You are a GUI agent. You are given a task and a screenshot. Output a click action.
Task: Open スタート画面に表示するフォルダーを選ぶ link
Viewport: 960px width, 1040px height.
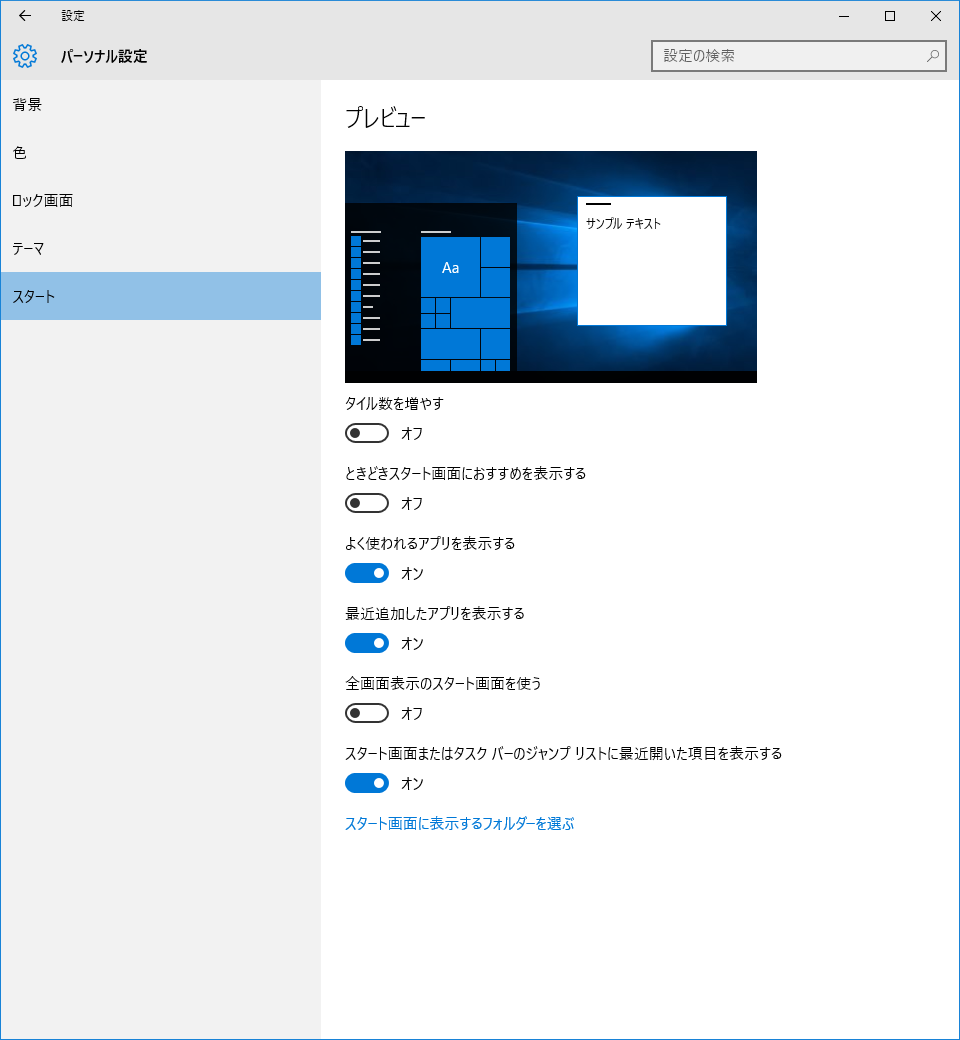(x=459, y=824)
